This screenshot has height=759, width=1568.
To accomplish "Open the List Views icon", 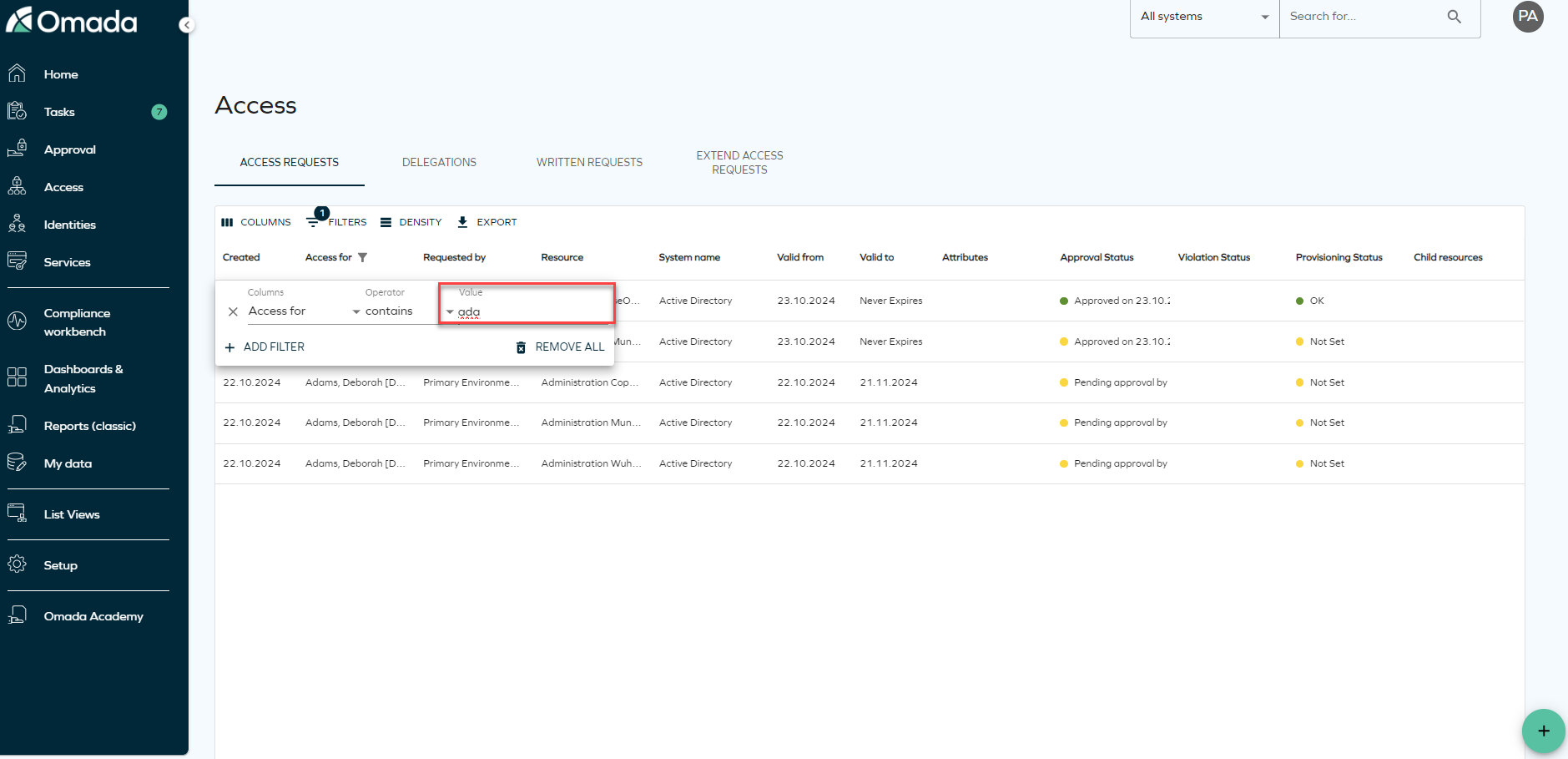I will pyautogui.click(x=17, y=514).
